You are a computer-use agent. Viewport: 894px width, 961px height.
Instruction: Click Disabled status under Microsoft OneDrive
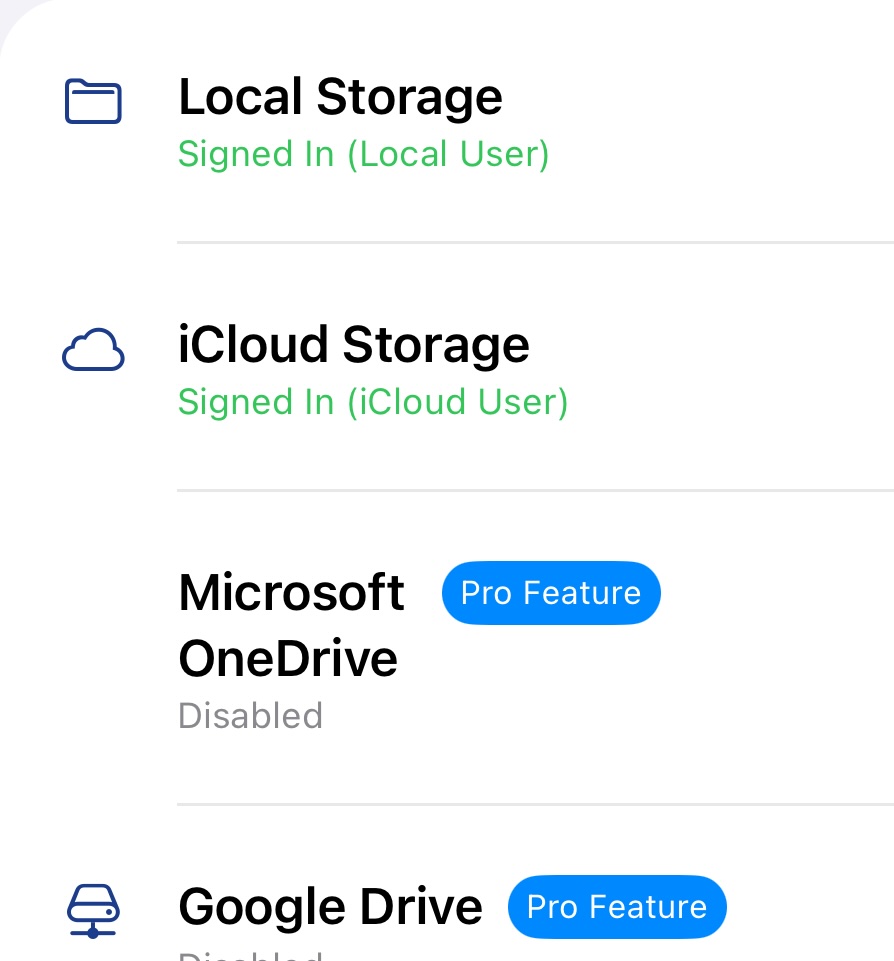tap(250, 716)
